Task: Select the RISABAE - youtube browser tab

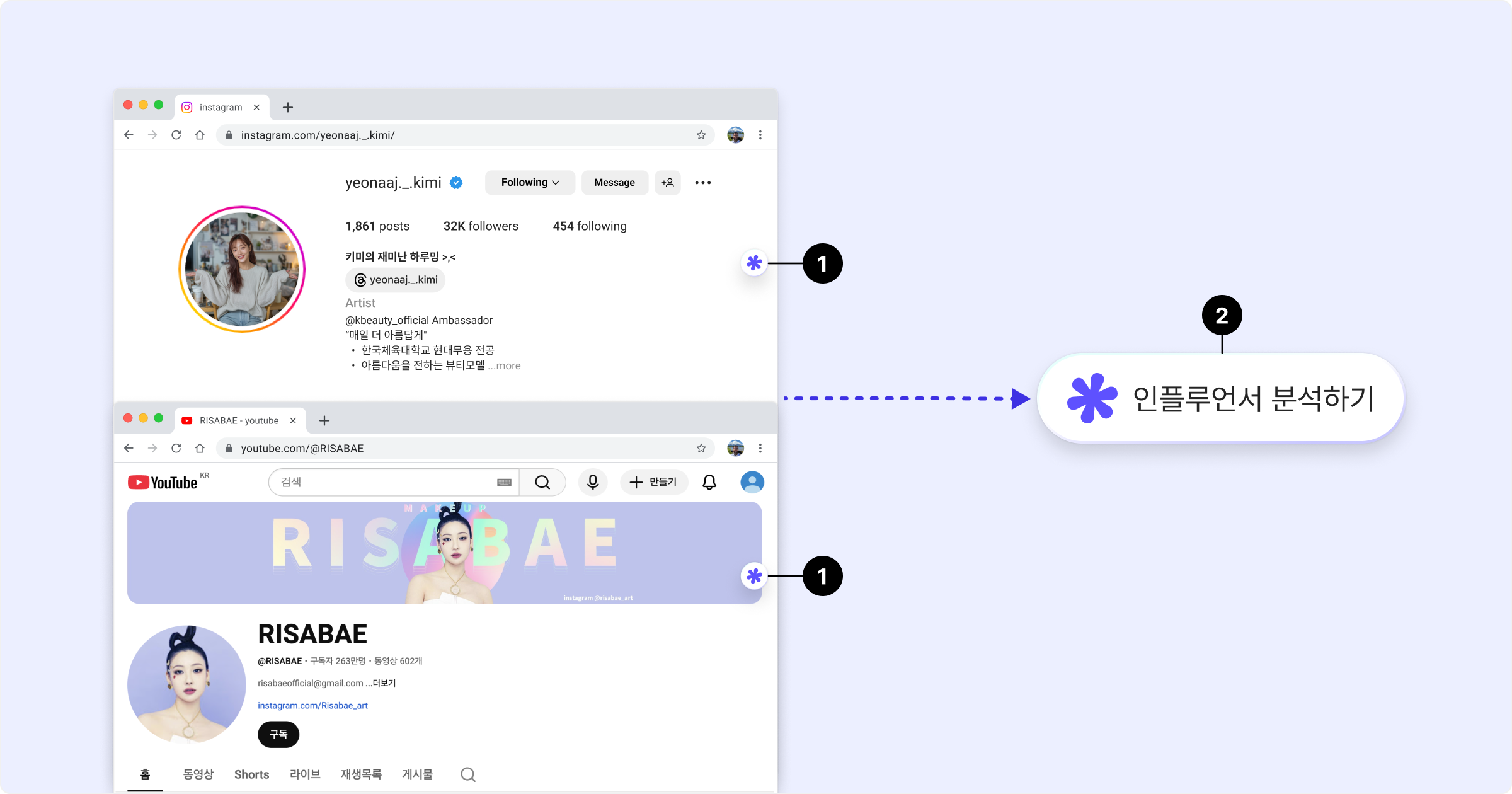Action: (x=239, y=420)
